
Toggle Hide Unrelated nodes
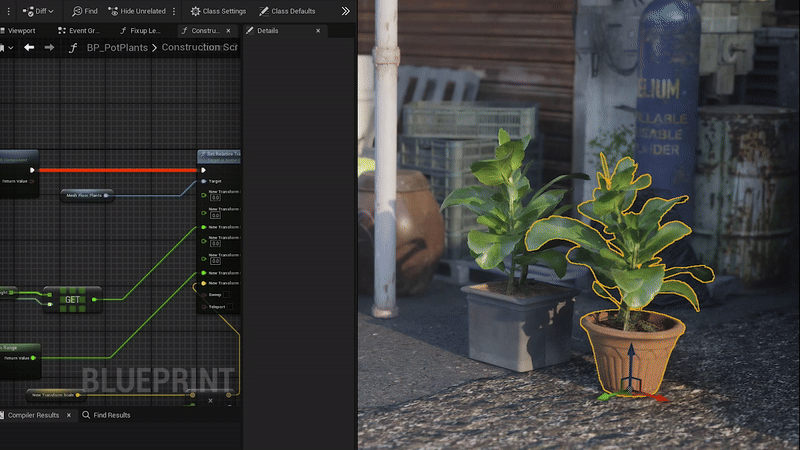click(137, 11)
